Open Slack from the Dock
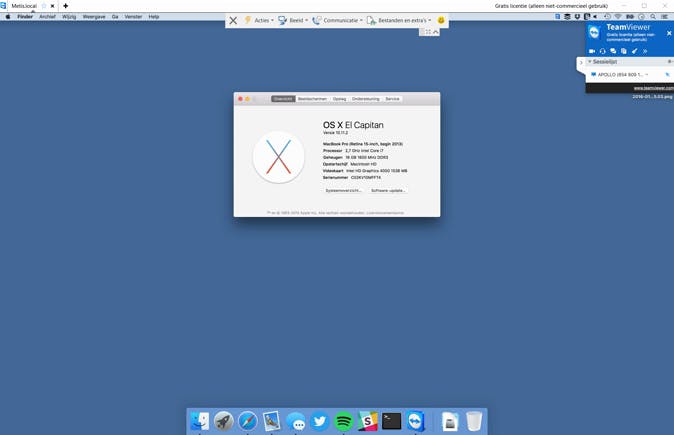Viewport: 674px width, 435px height. pos(368,421)
